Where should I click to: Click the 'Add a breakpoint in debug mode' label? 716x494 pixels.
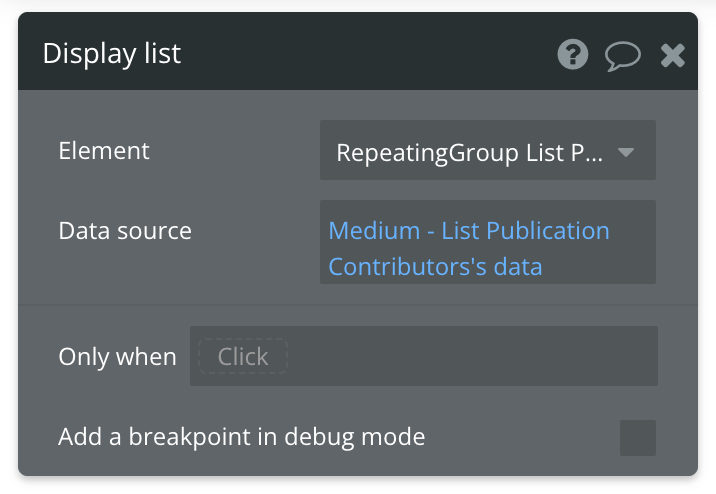241,437
